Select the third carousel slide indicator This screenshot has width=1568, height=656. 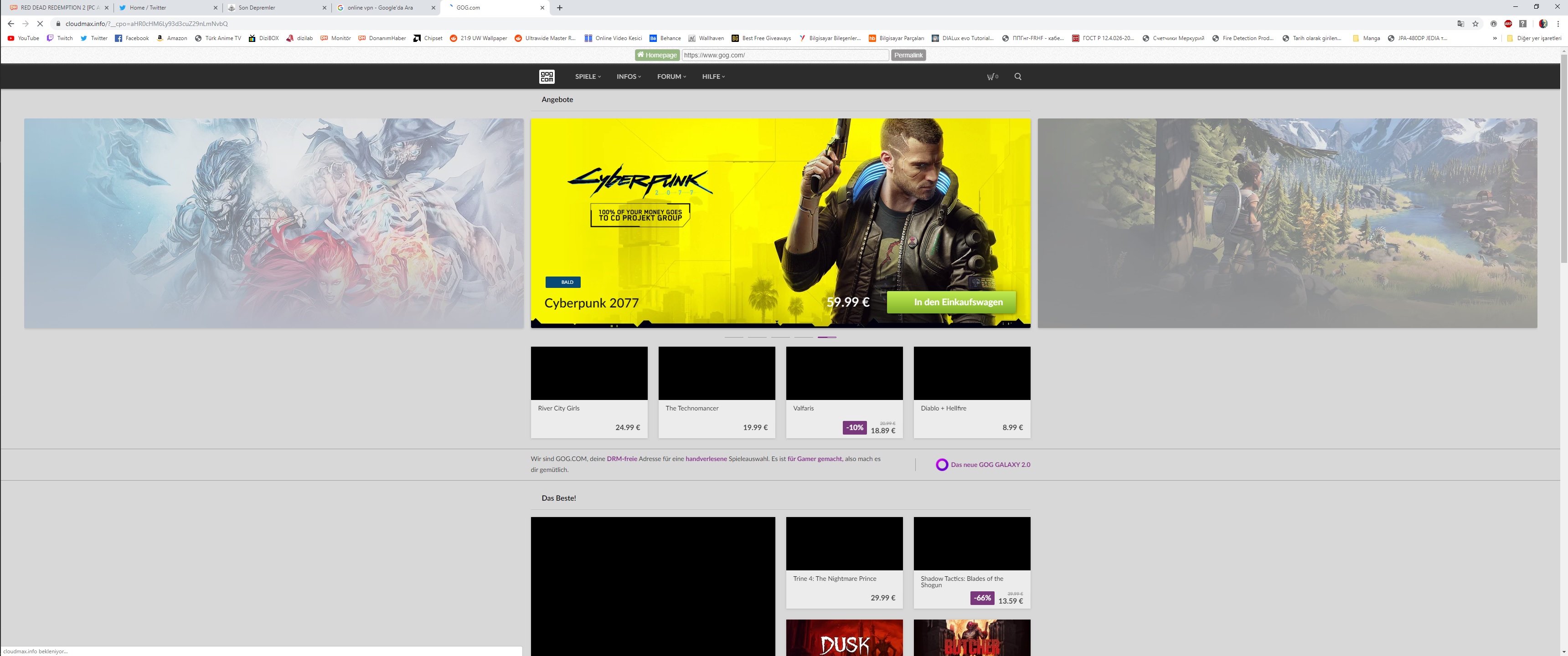780,337
